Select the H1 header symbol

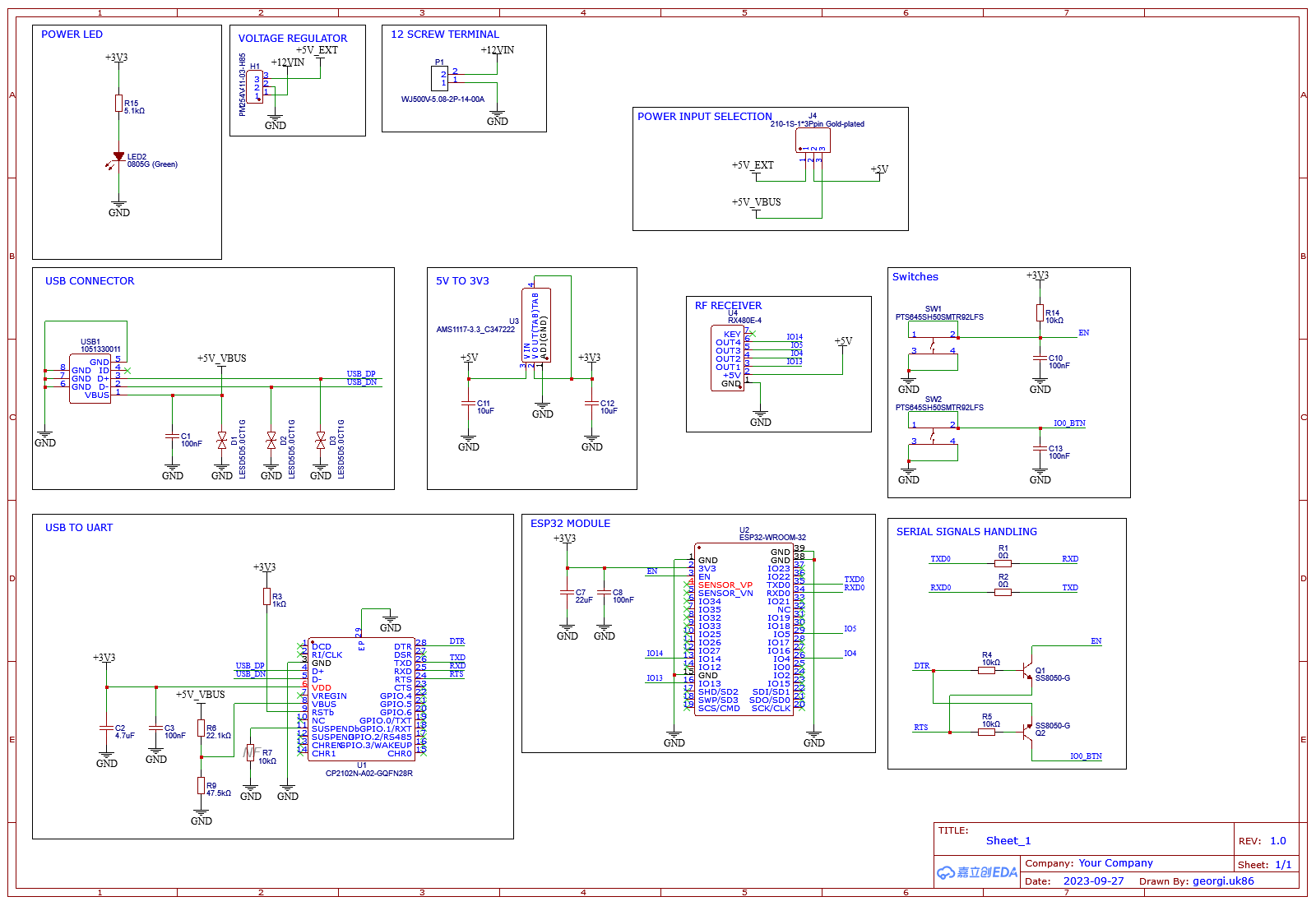255,86
